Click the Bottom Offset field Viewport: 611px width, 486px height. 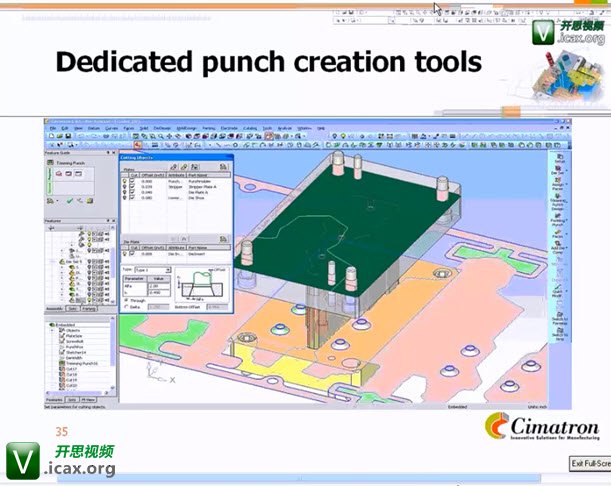pos(217,307)
